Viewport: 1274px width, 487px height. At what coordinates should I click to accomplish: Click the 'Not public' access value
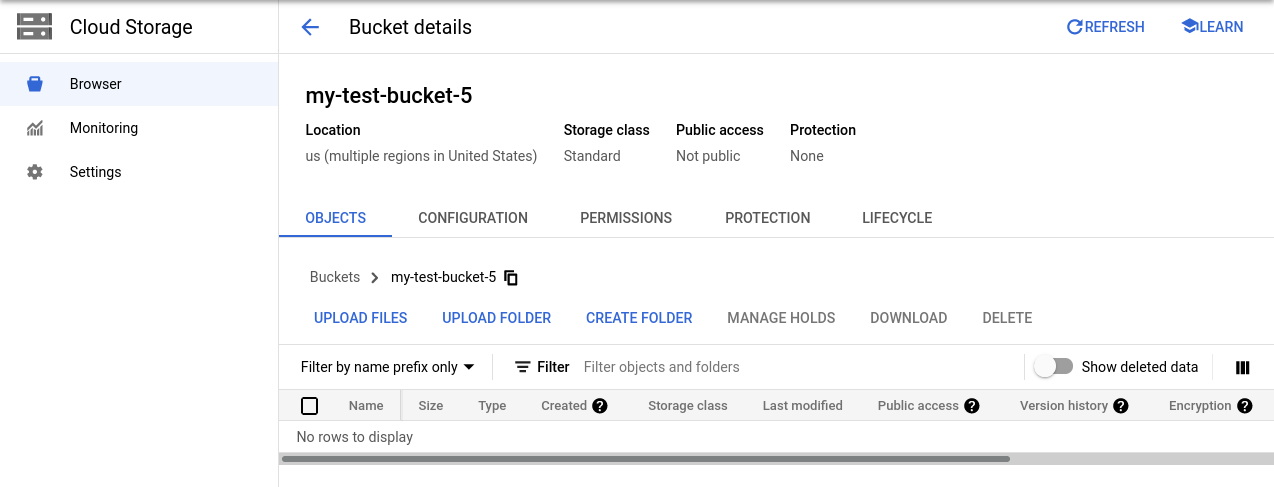pyautogui.click(x=708, y=156)
